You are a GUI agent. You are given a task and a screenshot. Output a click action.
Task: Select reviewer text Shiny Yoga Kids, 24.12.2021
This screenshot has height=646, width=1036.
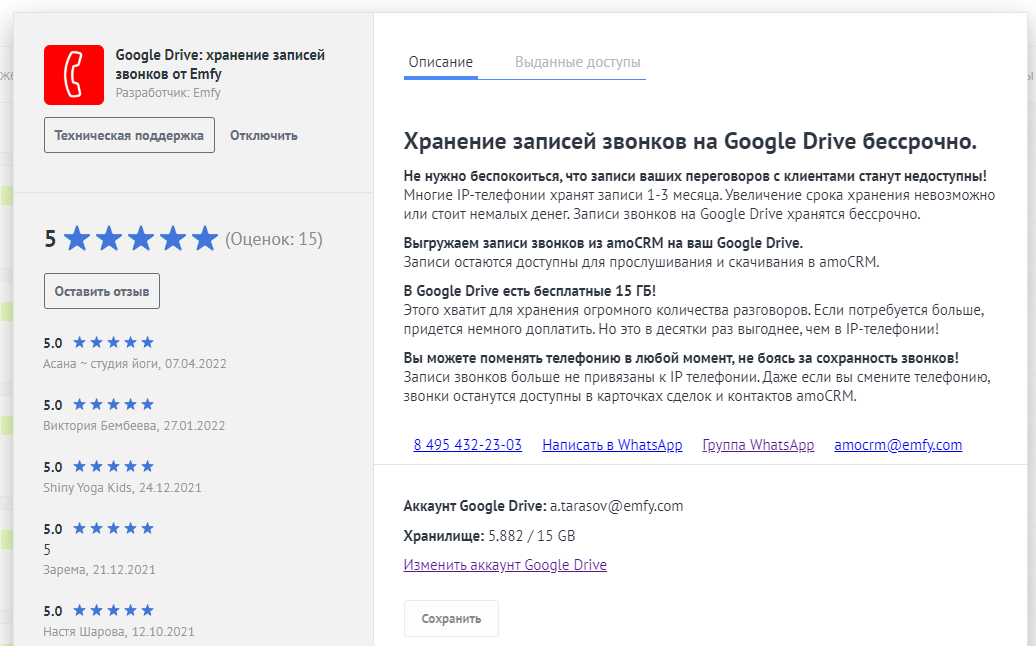122,488
